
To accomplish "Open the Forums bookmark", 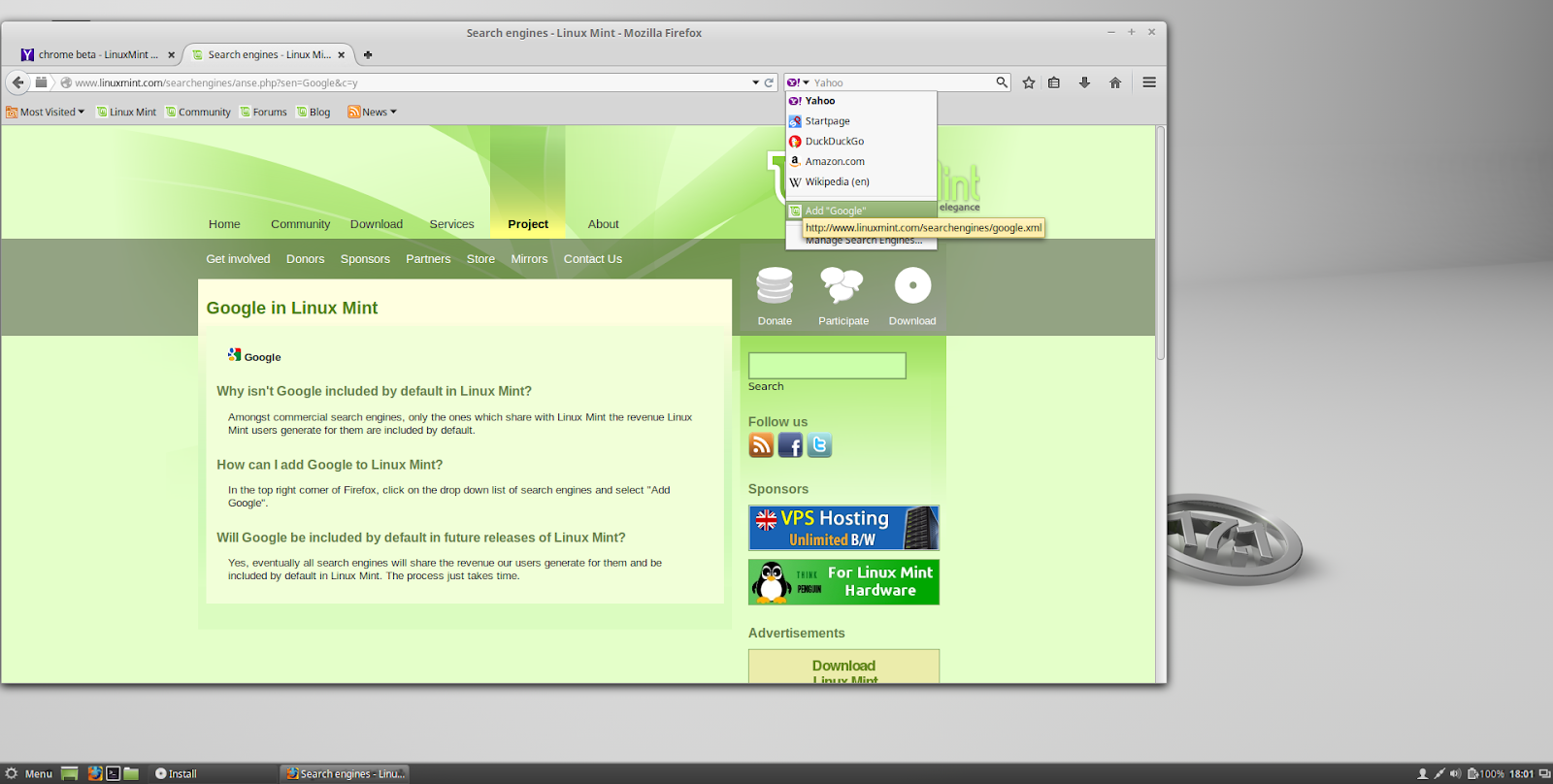I will tap(263, 112).
